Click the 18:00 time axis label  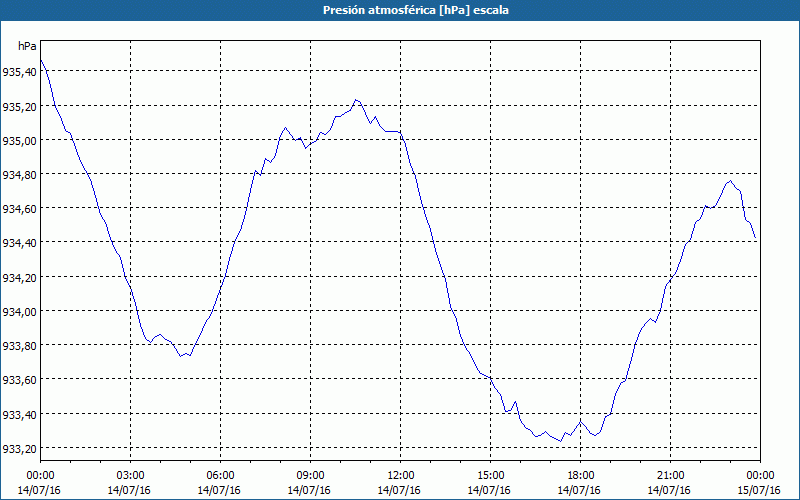point(580,476)
